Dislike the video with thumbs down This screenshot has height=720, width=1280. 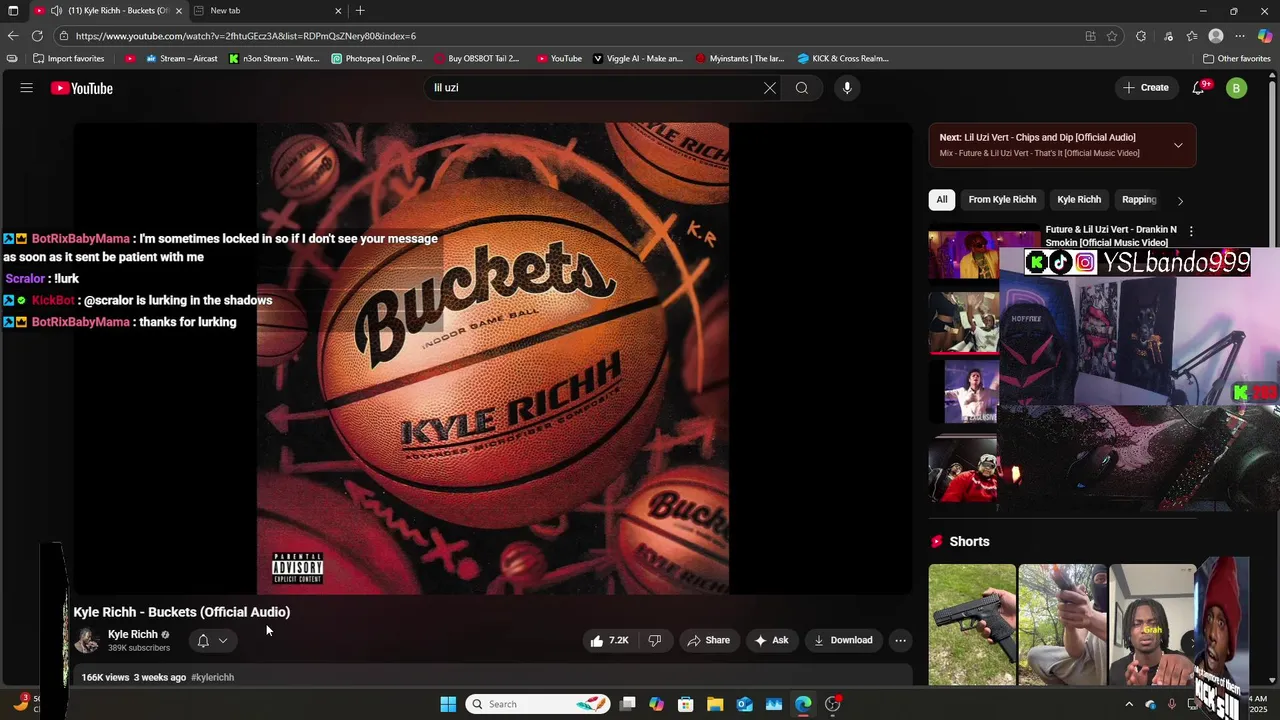click(x=655, y=641)
